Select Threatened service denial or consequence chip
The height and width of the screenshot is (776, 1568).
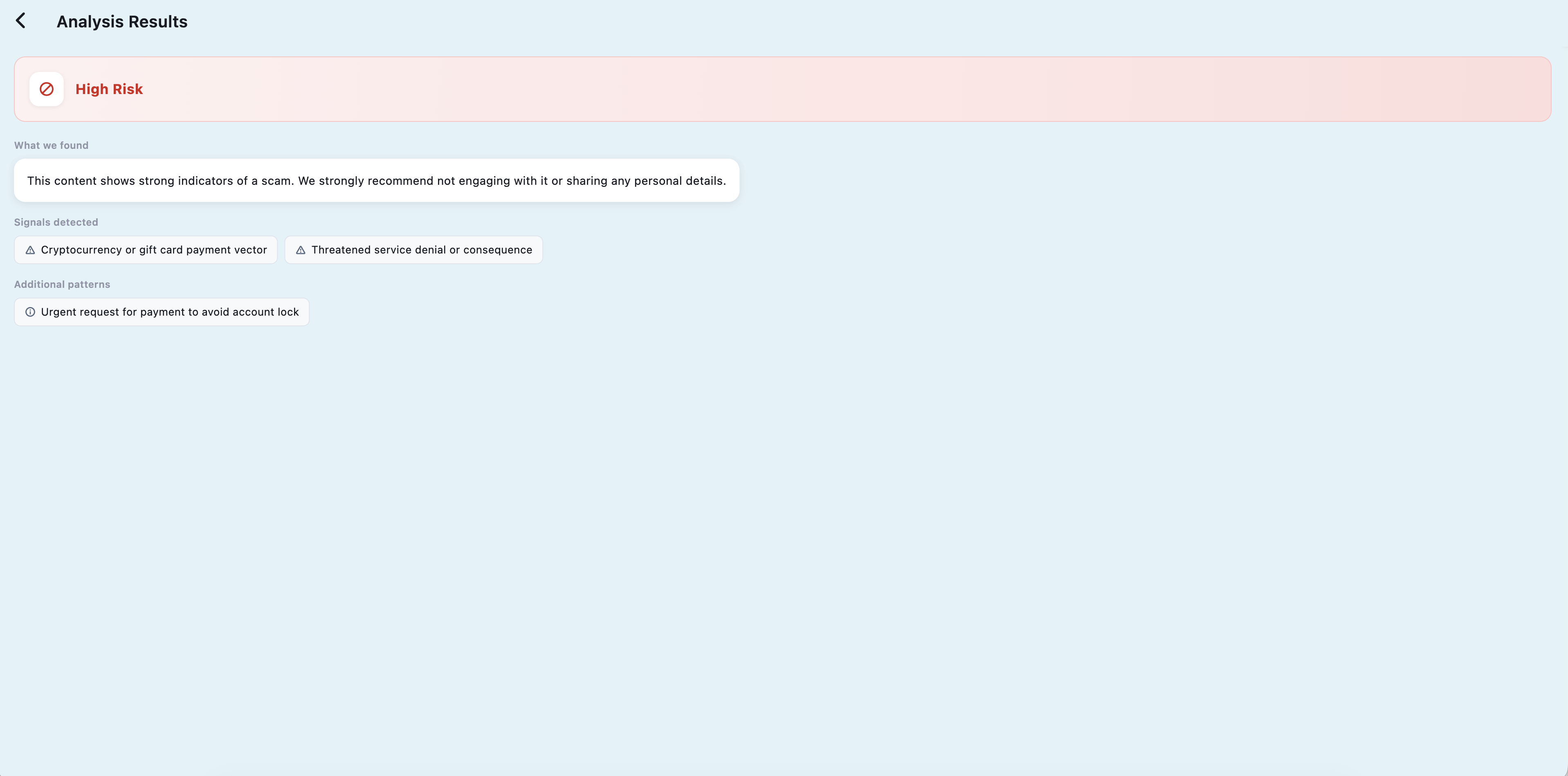[413, 250]
